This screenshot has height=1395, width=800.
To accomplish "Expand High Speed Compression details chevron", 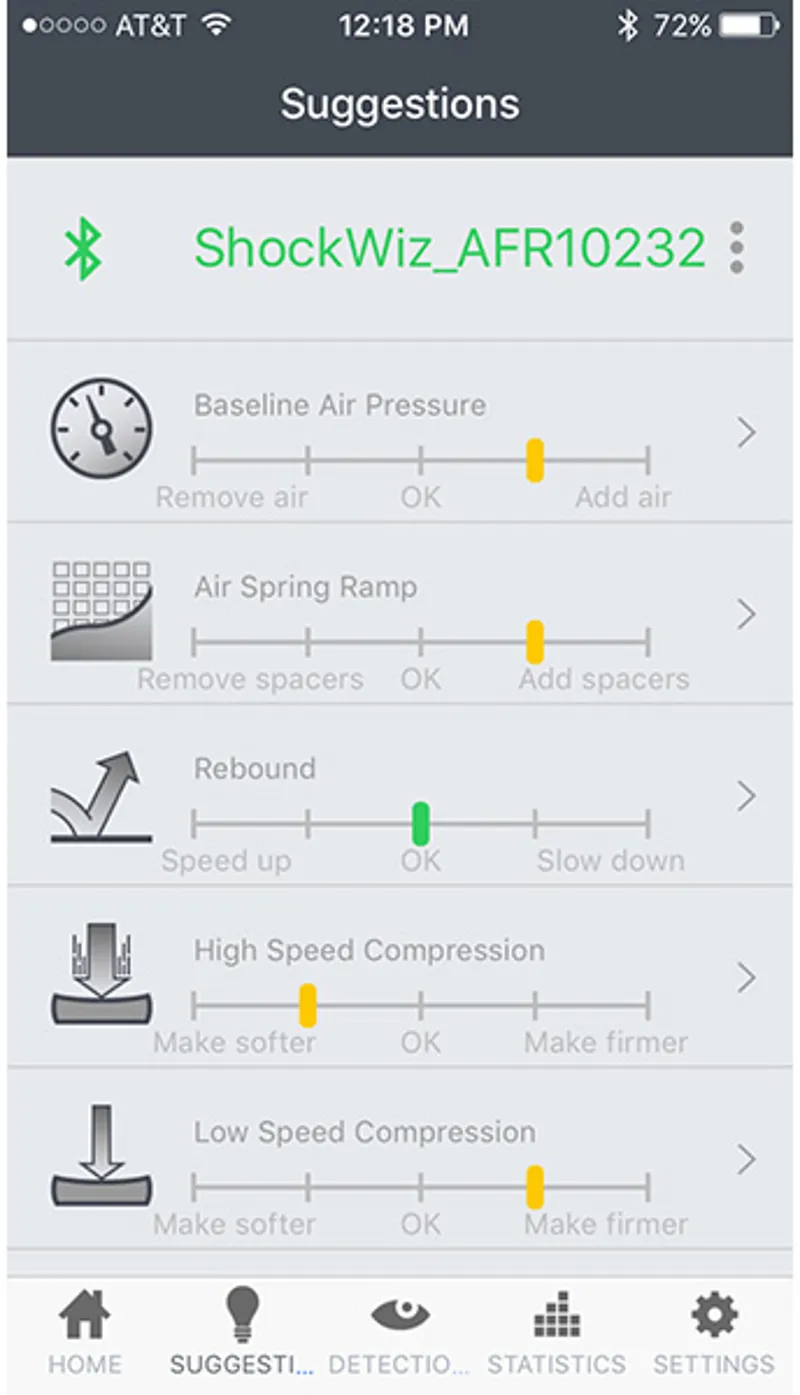I will pos(746,978).
